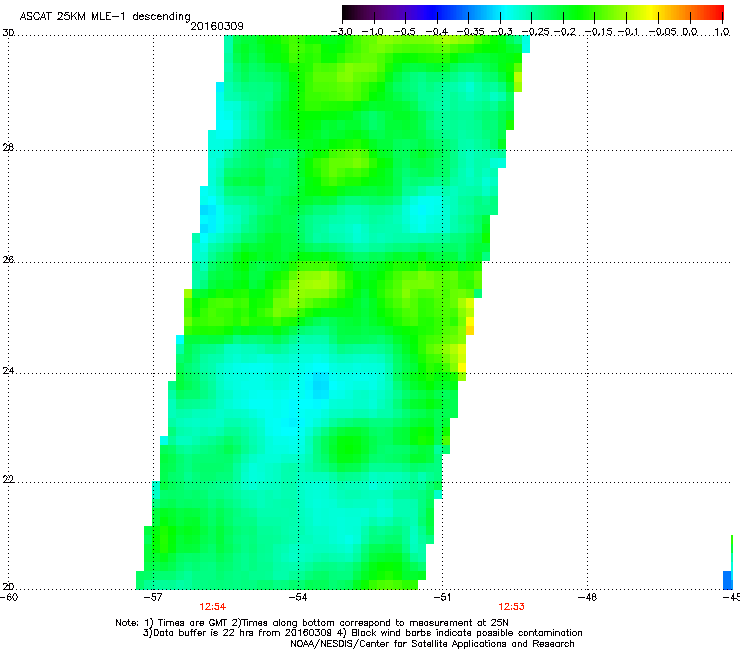This screenshot has width=740, height=650.
Task: Click the -0.5 colorbar tick label
Action: click(x=404, y=32)
